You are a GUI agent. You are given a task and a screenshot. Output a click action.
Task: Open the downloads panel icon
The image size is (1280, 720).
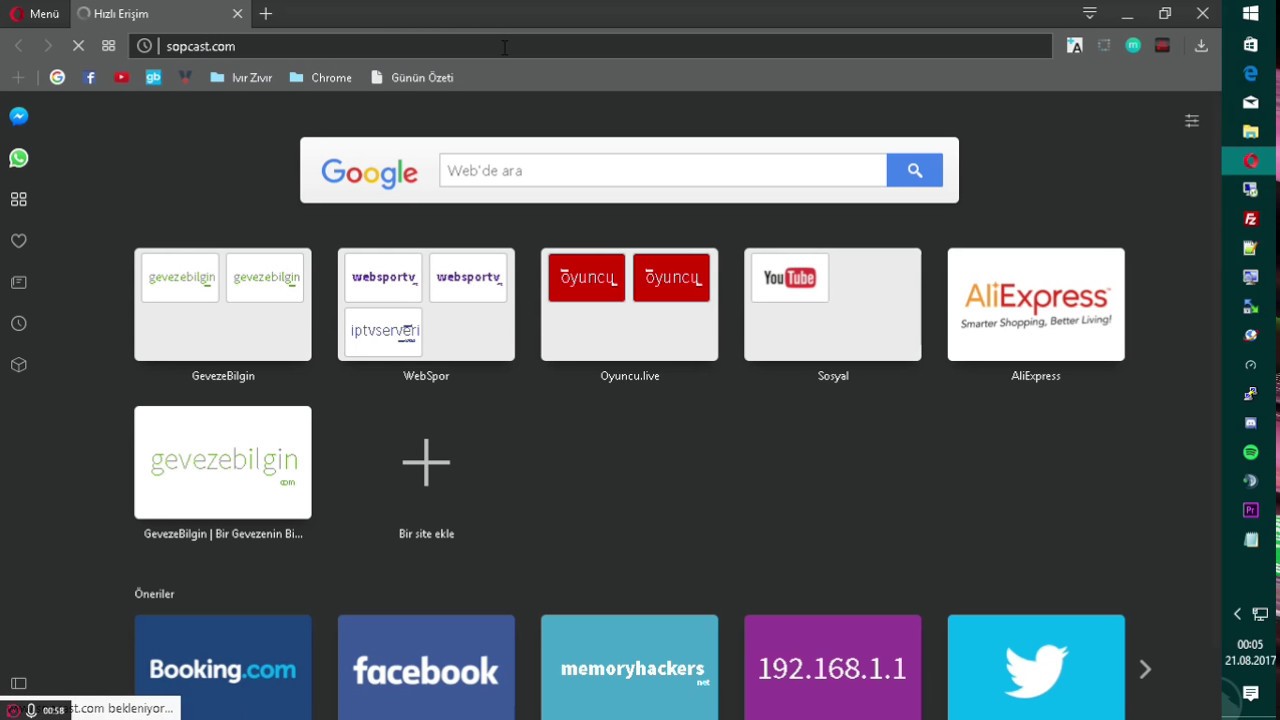1201,46
